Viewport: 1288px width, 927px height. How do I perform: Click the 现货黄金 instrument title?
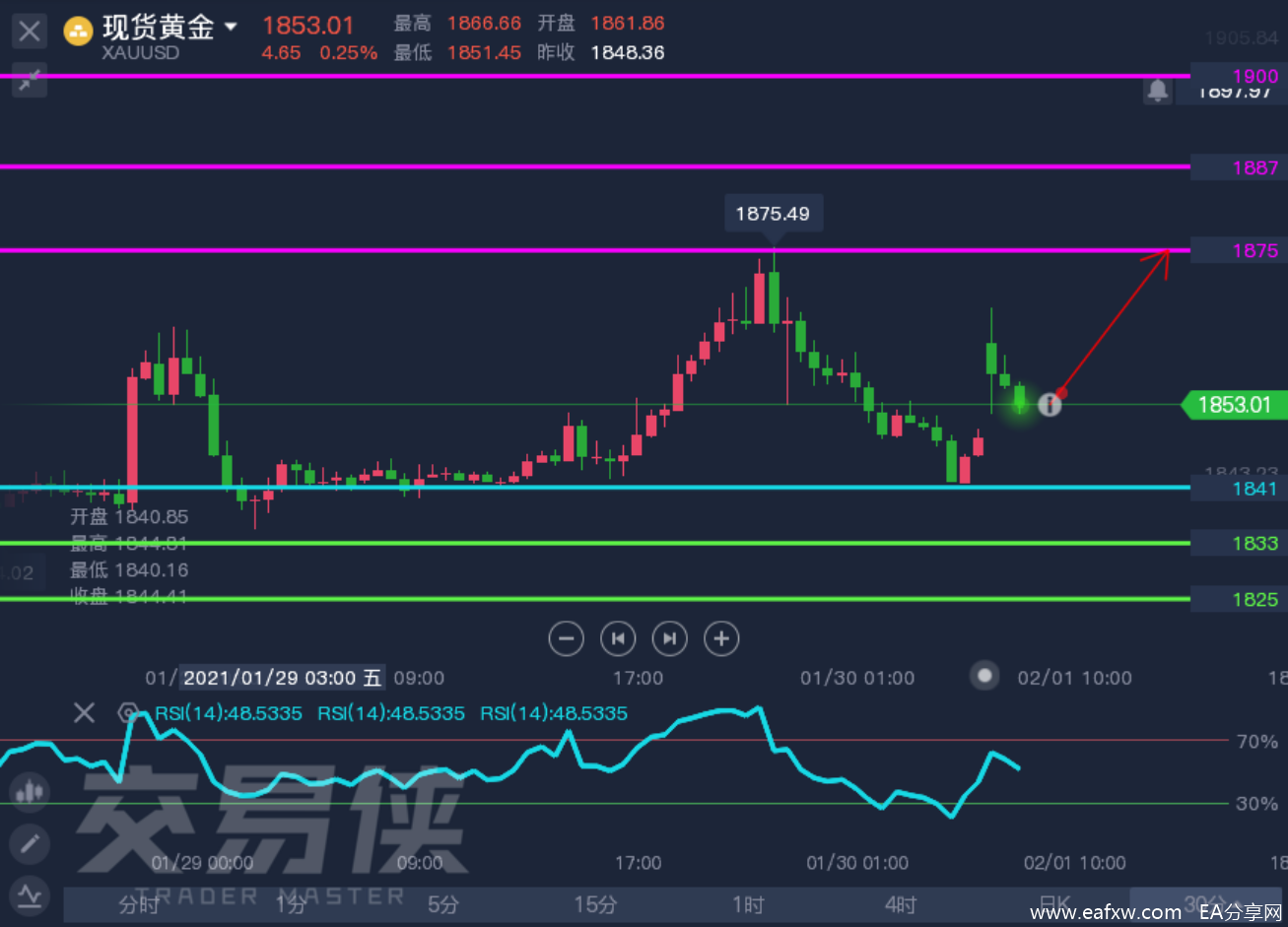click(x=158, y=27)
